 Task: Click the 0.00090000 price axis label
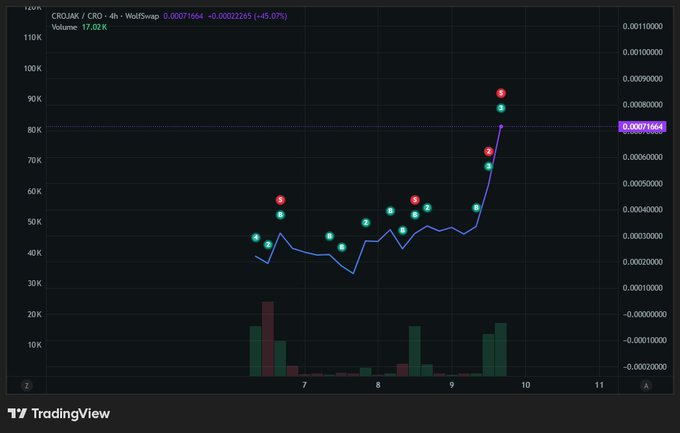point(643,79)
